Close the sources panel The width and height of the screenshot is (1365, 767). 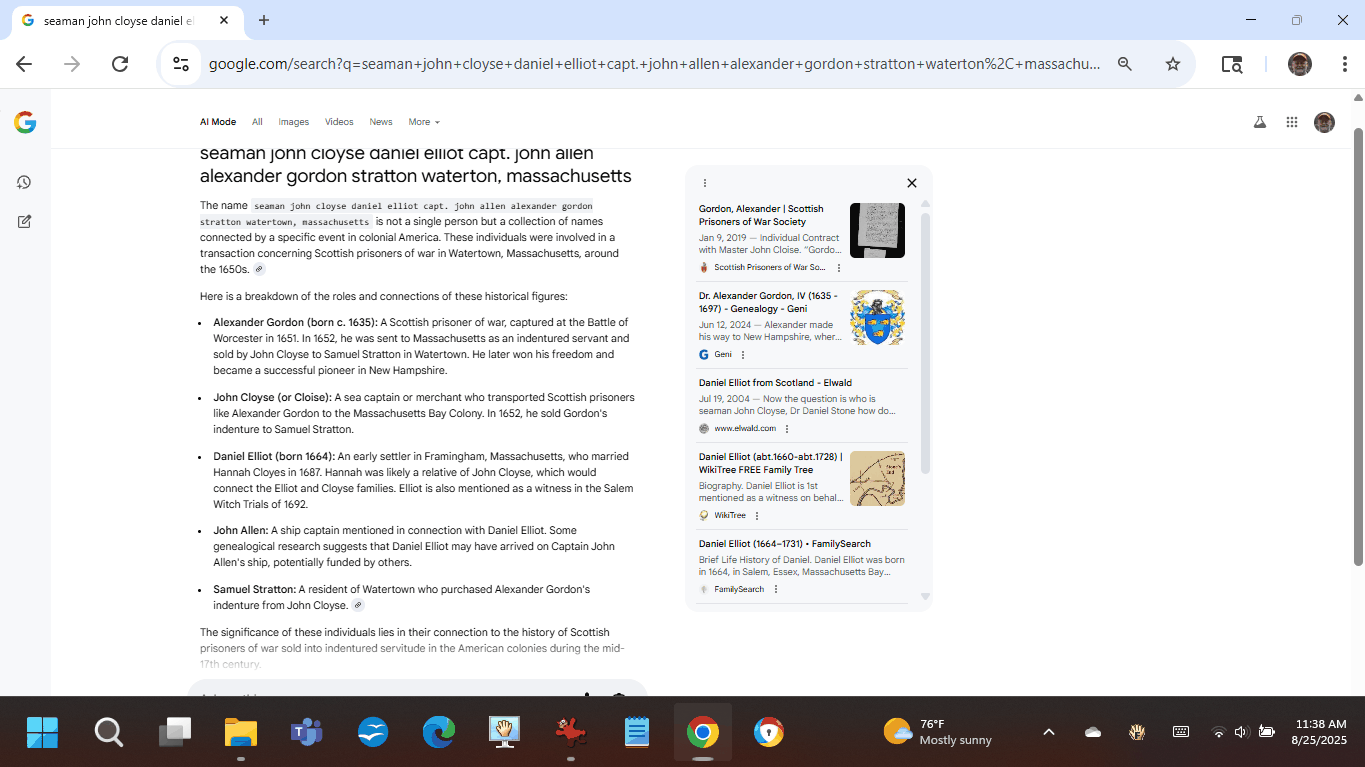[911, 183]
